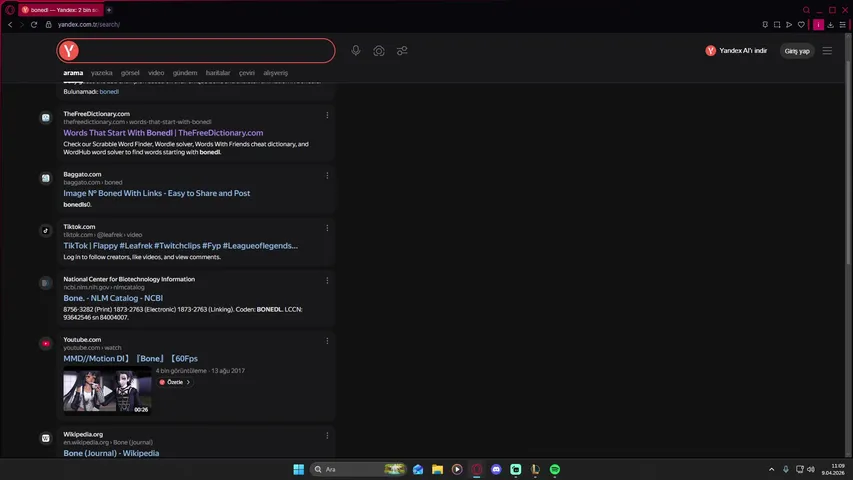Switch to the çeviri tab

tap(246, 73)
